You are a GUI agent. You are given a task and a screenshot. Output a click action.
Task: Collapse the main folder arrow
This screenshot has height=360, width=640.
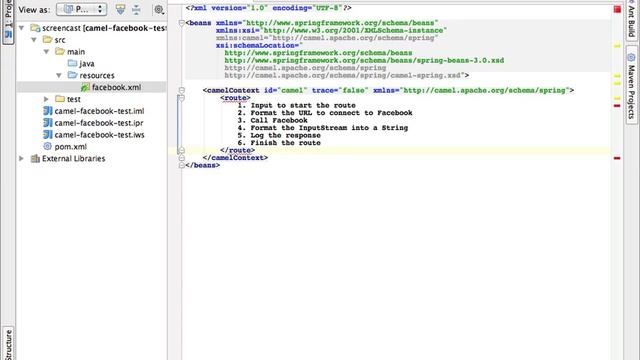[46, 51]
